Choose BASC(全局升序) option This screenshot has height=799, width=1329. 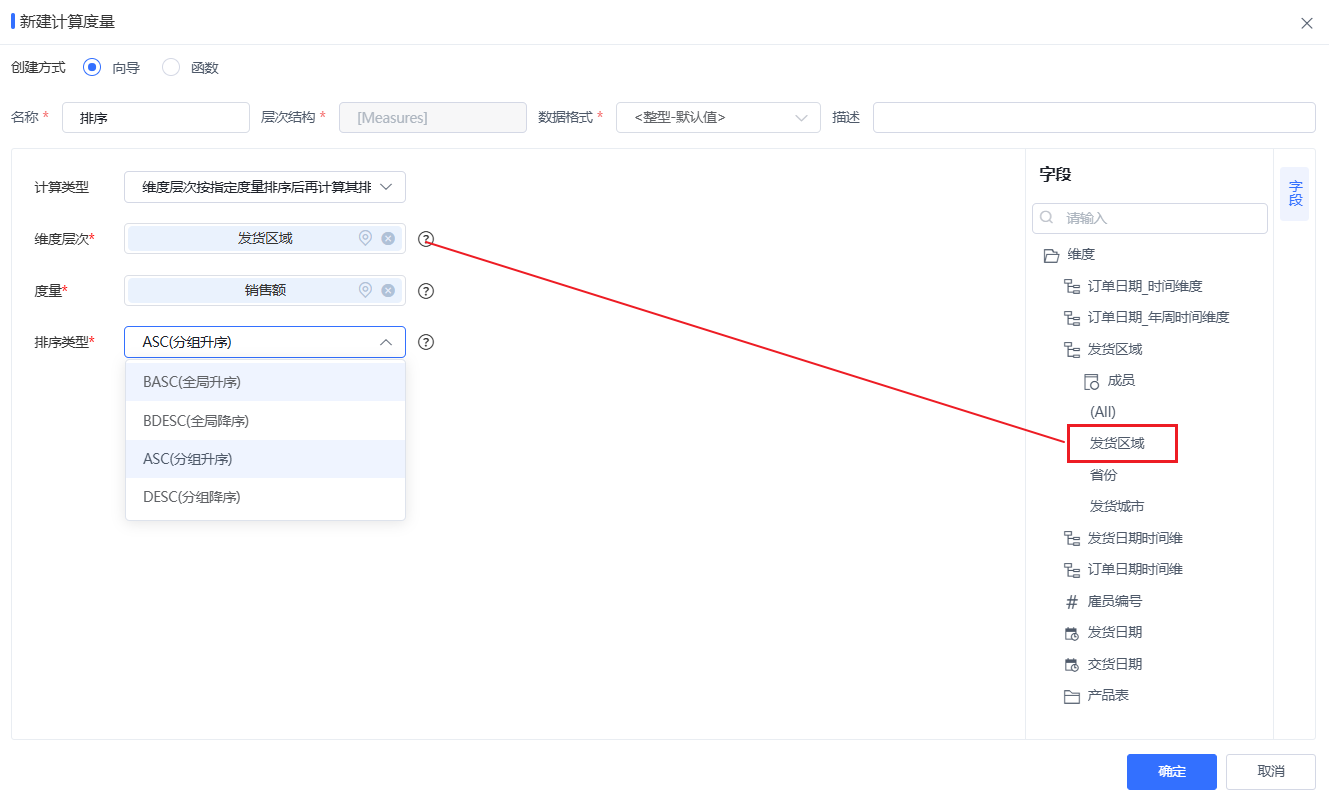point(265,382)
